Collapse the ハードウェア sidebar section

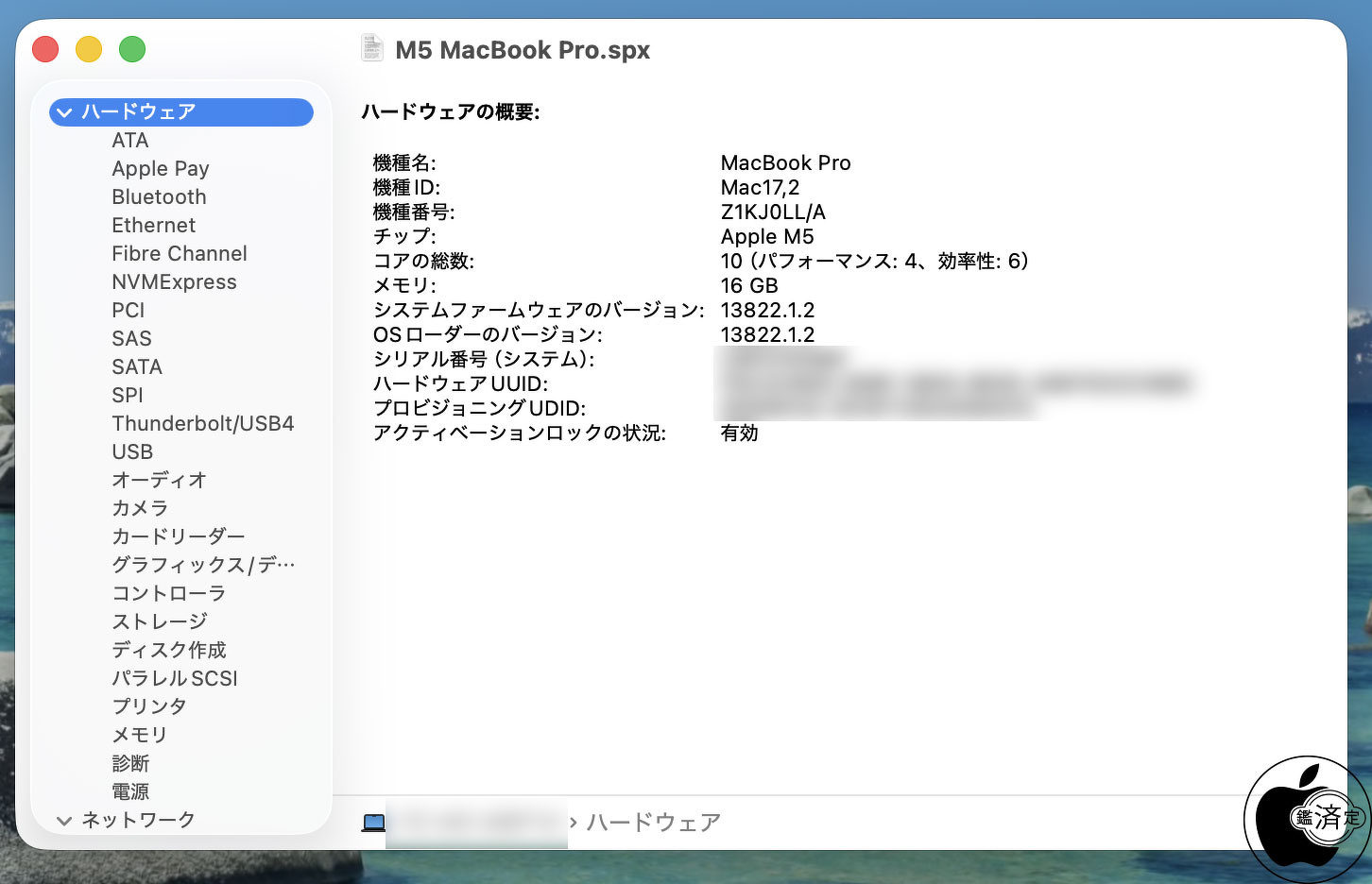tap(64, 112)
